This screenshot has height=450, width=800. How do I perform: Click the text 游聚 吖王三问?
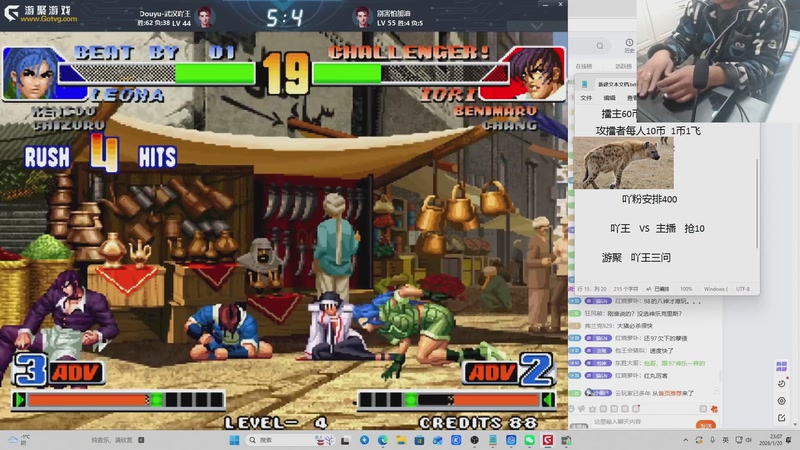pyautogui.click(x=636, y=258)
